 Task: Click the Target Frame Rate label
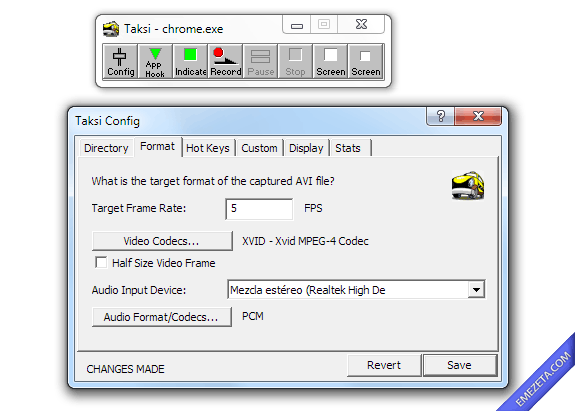click(139, 208)
